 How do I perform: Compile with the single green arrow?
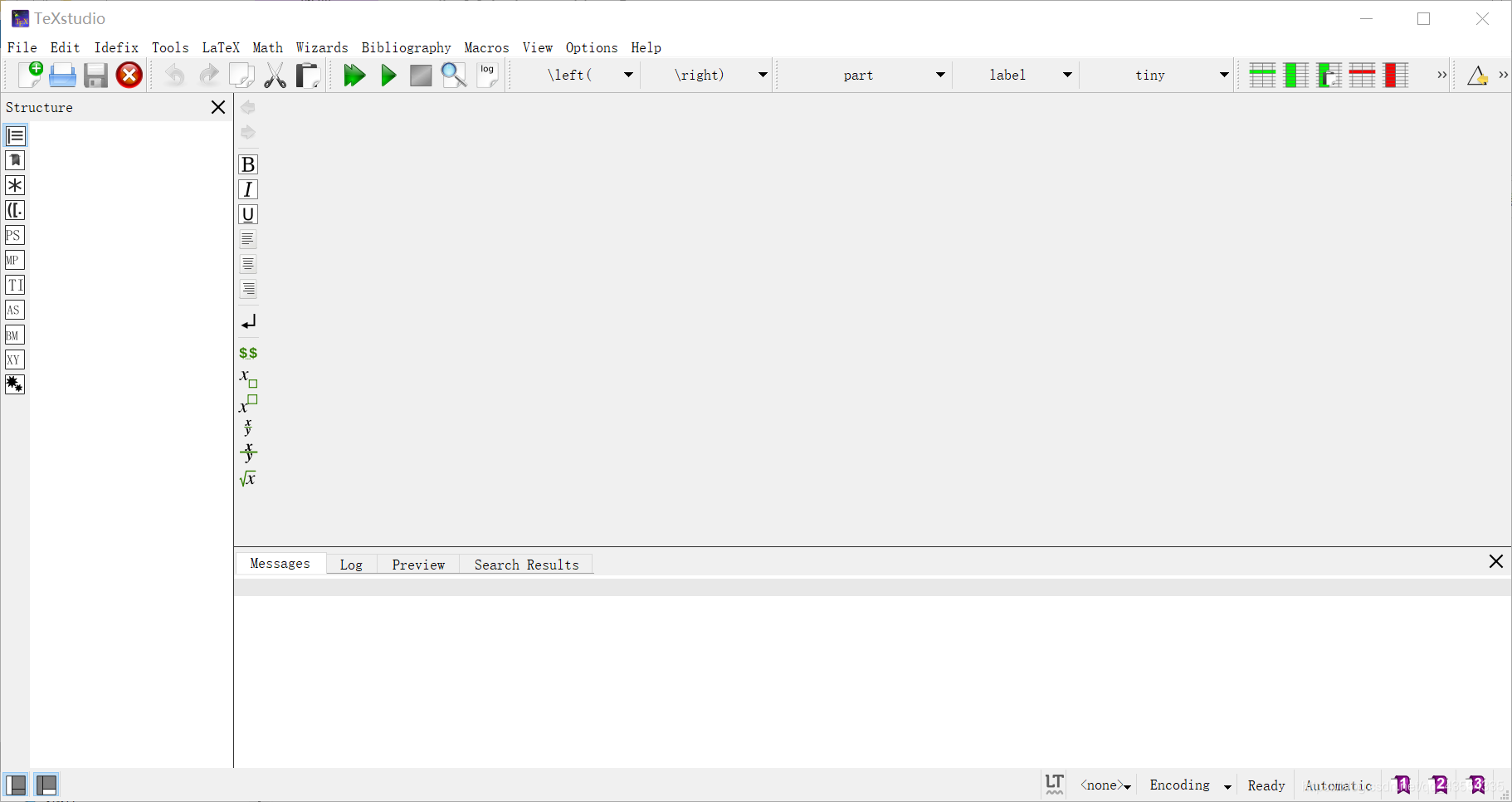388,75
